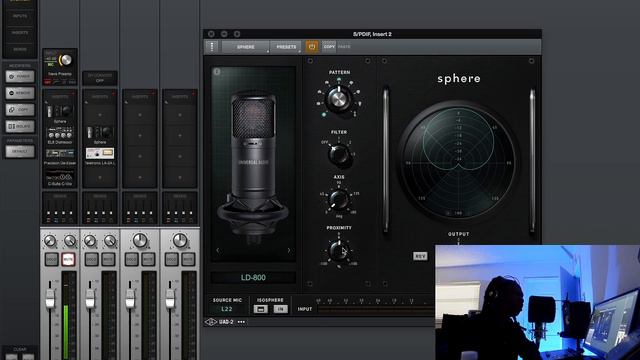Add plugin to third channel's second insert slot

tap(140, 136)
